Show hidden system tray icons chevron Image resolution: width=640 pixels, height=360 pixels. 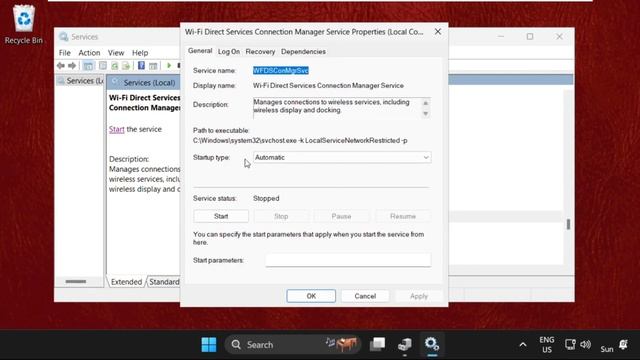point(522,345)
